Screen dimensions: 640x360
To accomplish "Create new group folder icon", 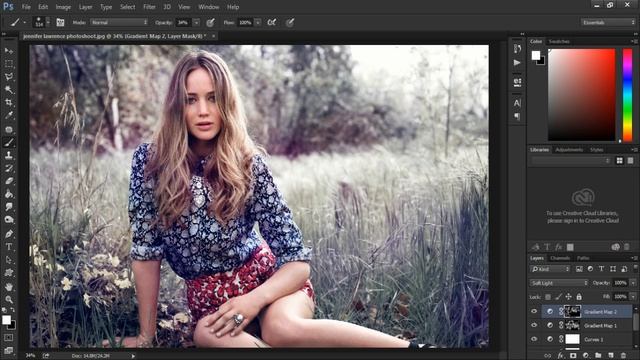I will pyautogui.click(x=598, y=356).
